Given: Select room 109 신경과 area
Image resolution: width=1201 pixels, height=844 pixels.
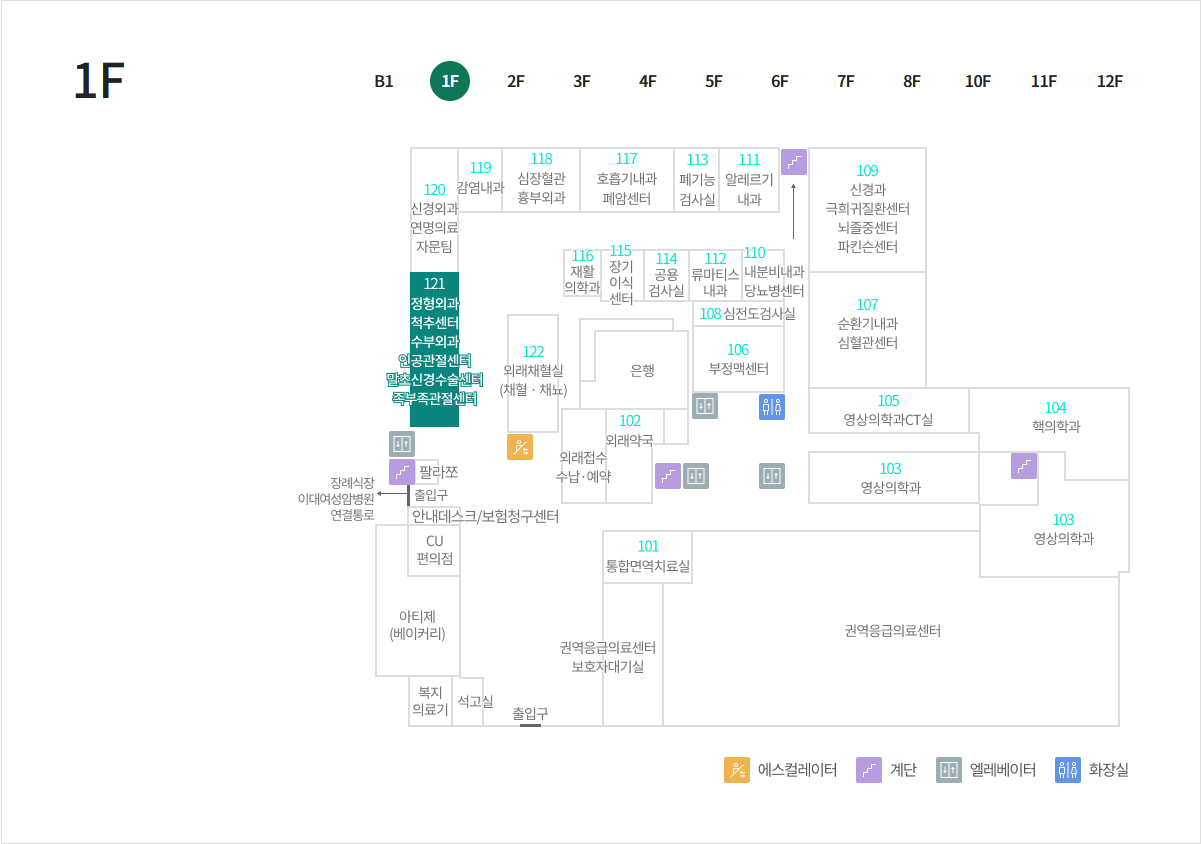Looking at the screenshot, I should coord(867,209).
